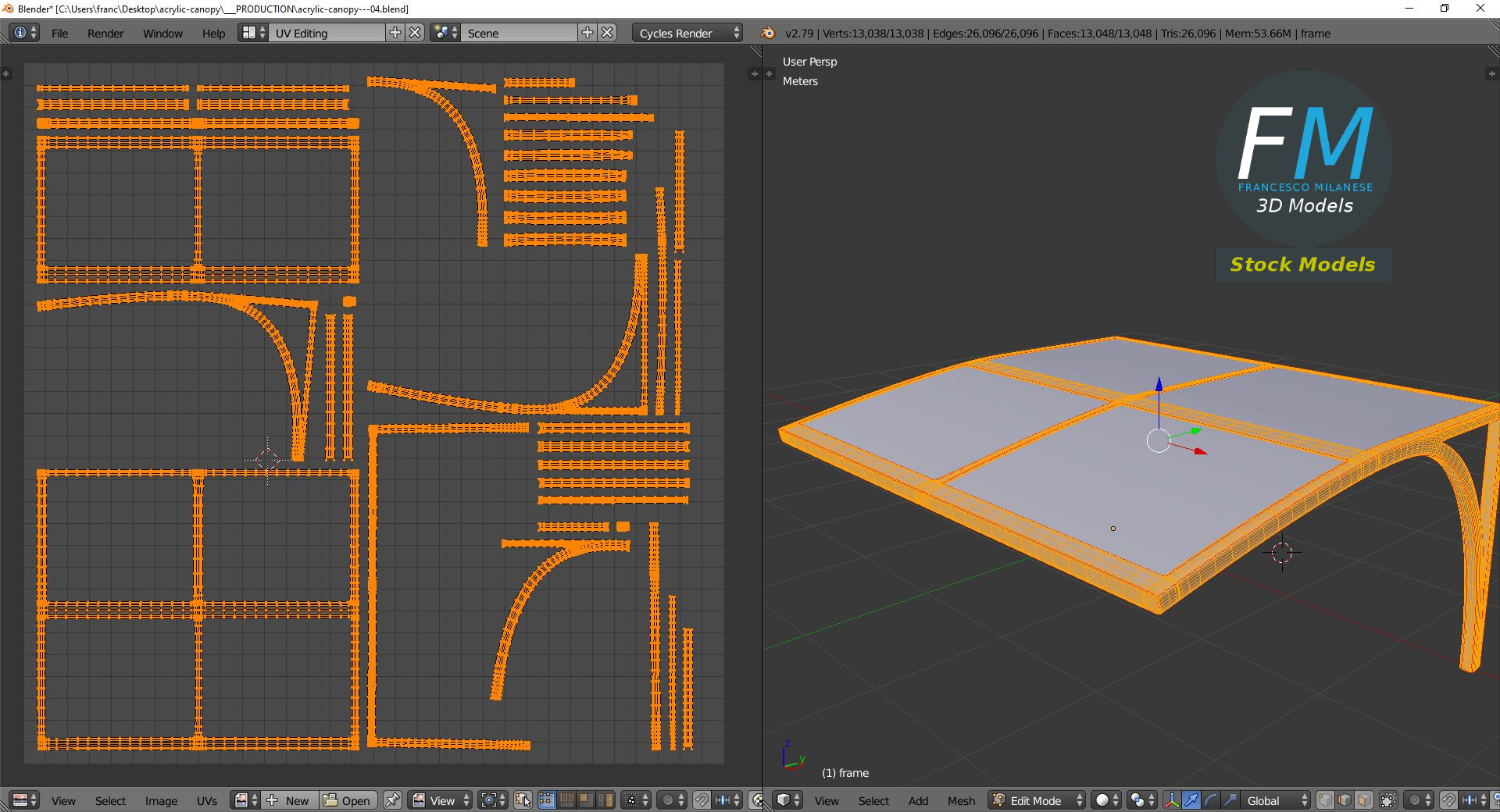Click the New image button
This screenshot has width=1500, height=812.
click(x=289, y=800)
